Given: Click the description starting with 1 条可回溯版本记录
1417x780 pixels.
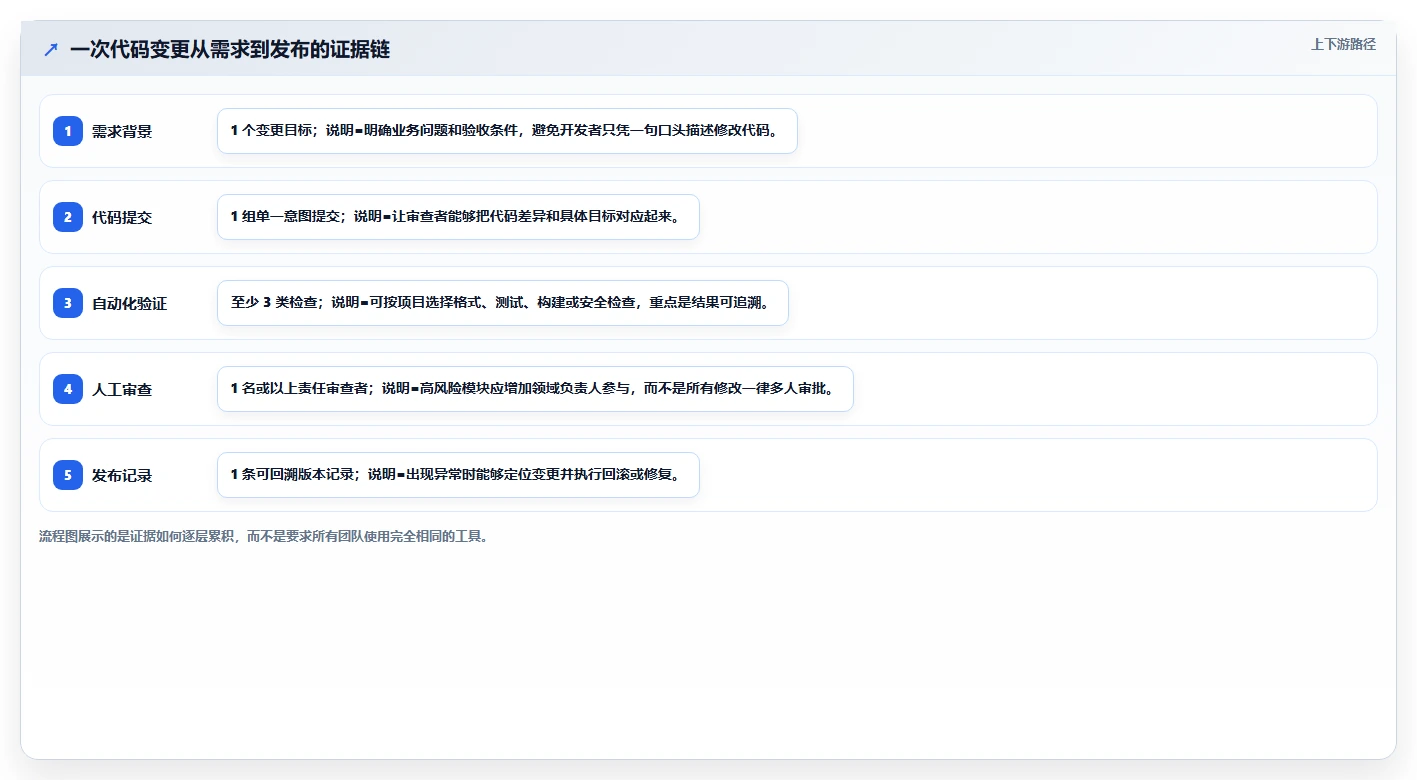Looking at the screenshot, I should 458,475.
